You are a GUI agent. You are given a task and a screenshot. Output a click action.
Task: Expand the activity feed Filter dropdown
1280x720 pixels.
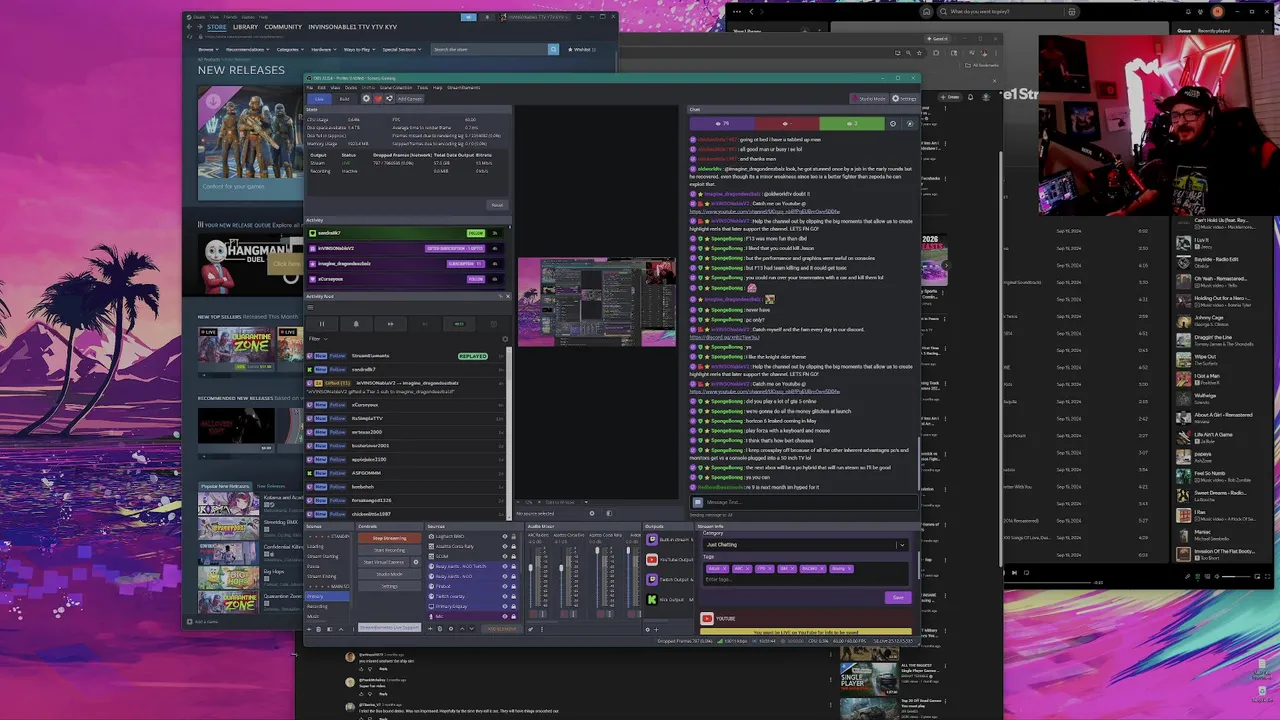coord(318,339)
